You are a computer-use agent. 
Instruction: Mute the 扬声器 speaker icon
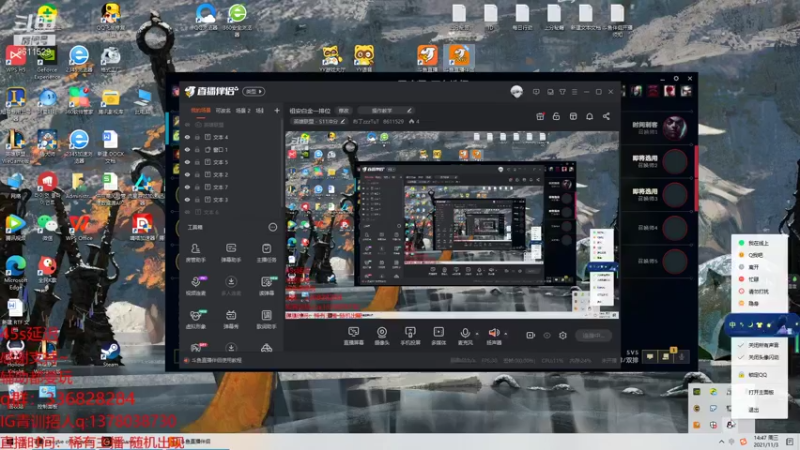[x=494, y=333]
